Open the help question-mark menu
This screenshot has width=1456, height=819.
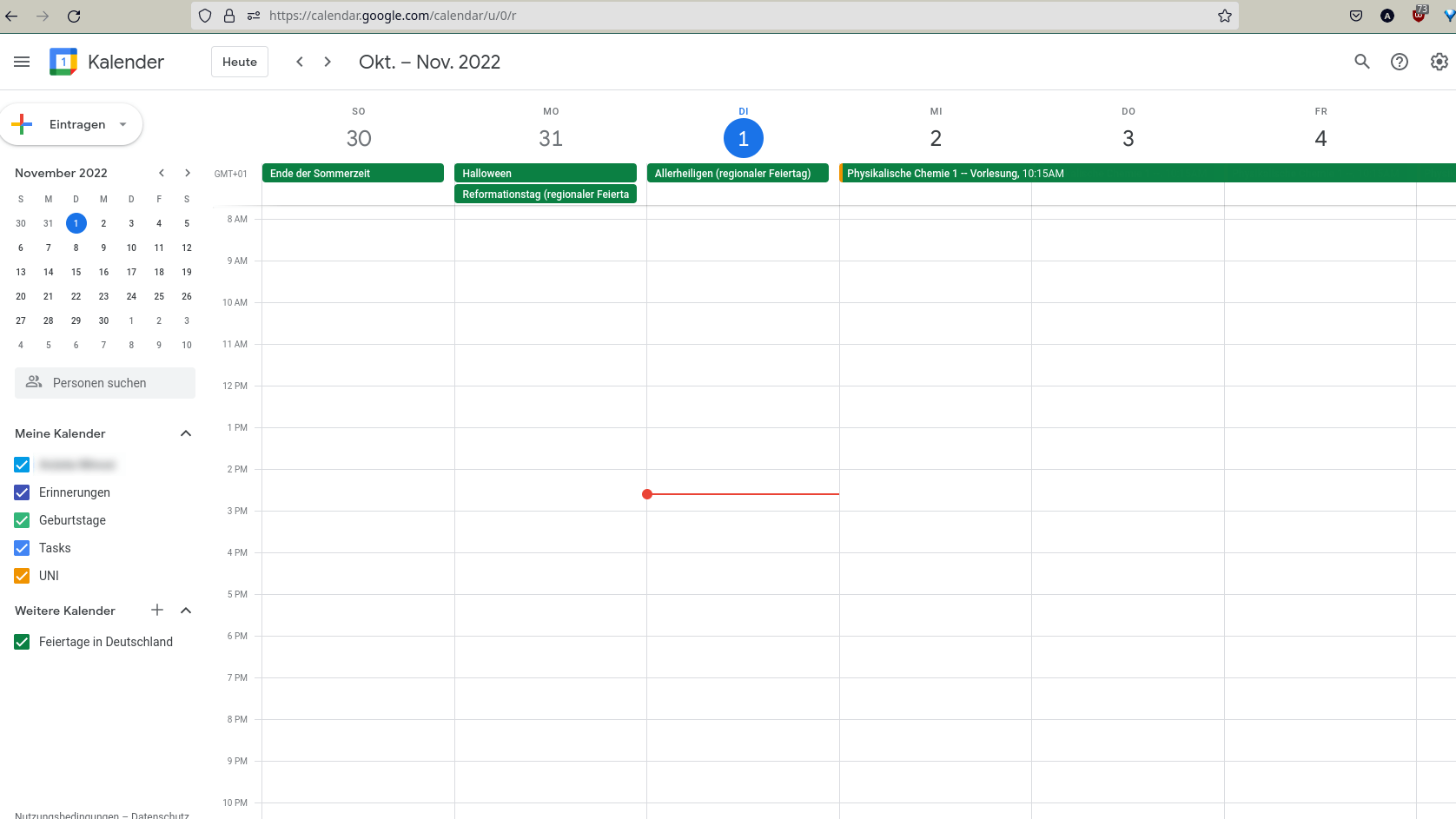pyautogui.click(x=1400, y=62)
